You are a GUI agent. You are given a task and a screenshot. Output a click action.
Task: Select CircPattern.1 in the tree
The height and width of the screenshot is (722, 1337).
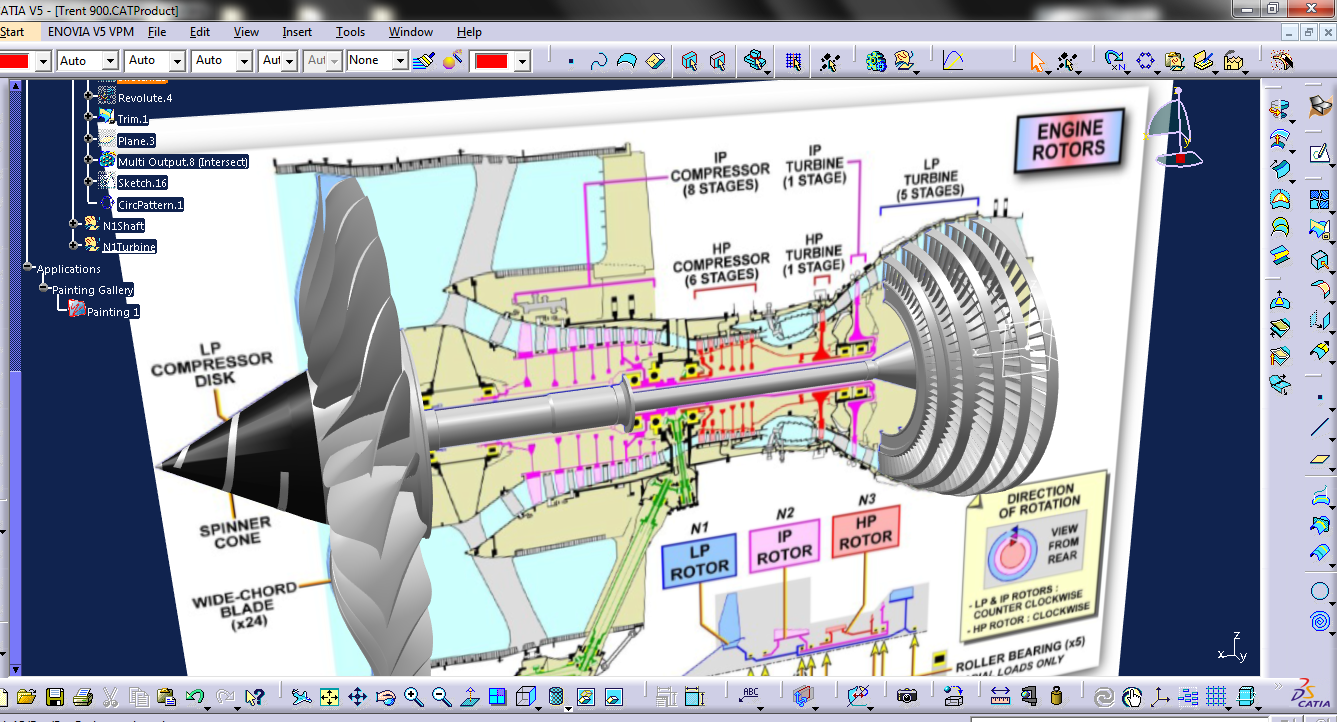click(x=151, y=204)
